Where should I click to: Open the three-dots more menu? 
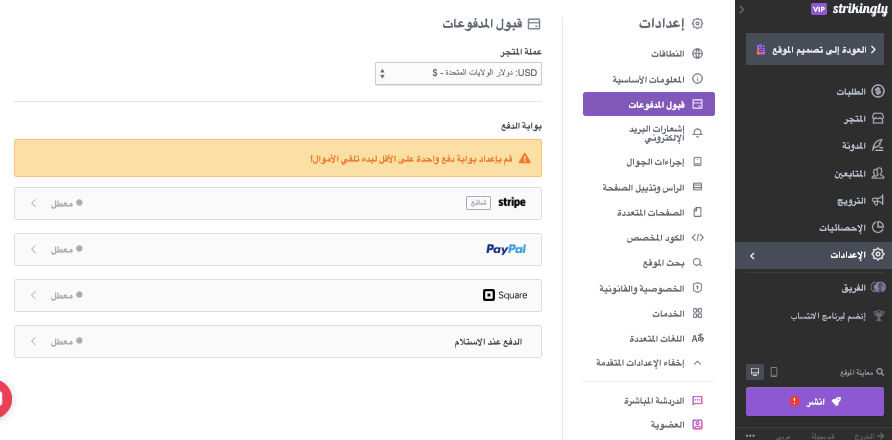[x=751, y=435]
